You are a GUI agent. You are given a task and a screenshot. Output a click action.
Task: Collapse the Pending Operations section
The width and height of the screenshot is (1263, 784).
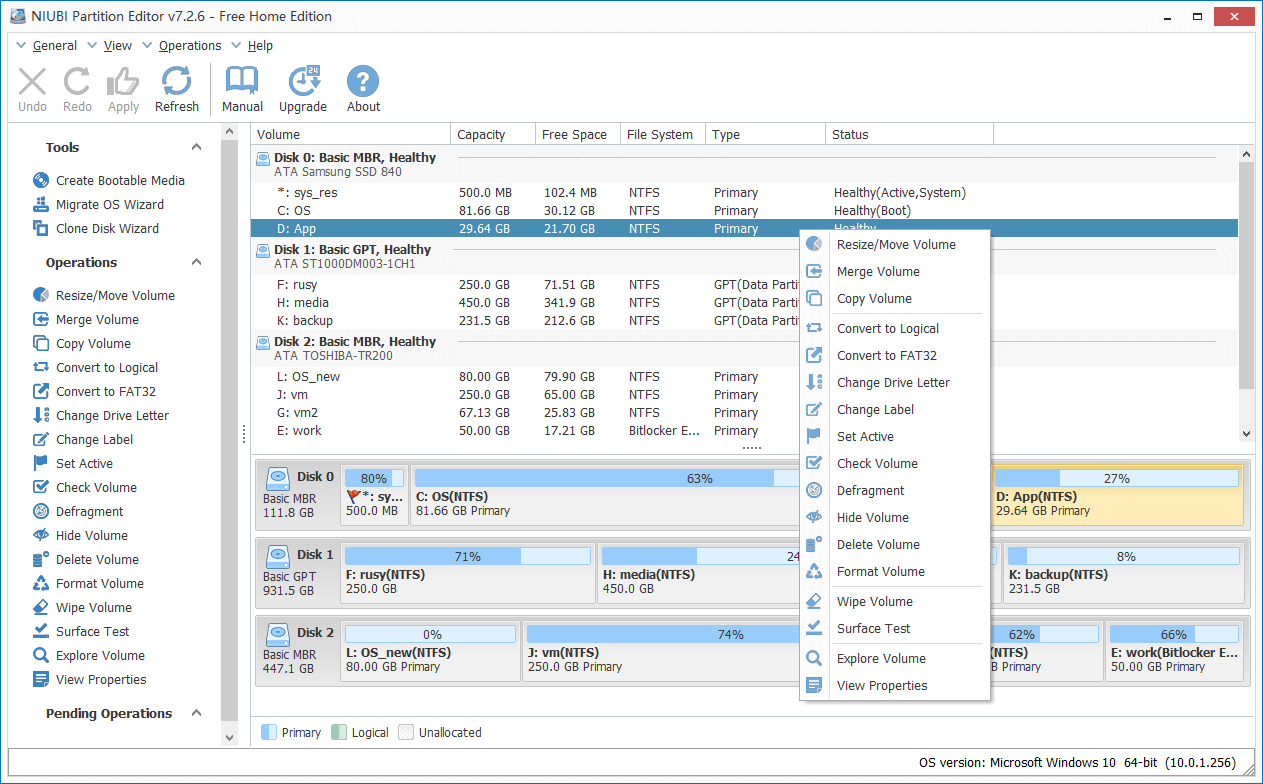(x=196, y=714)
